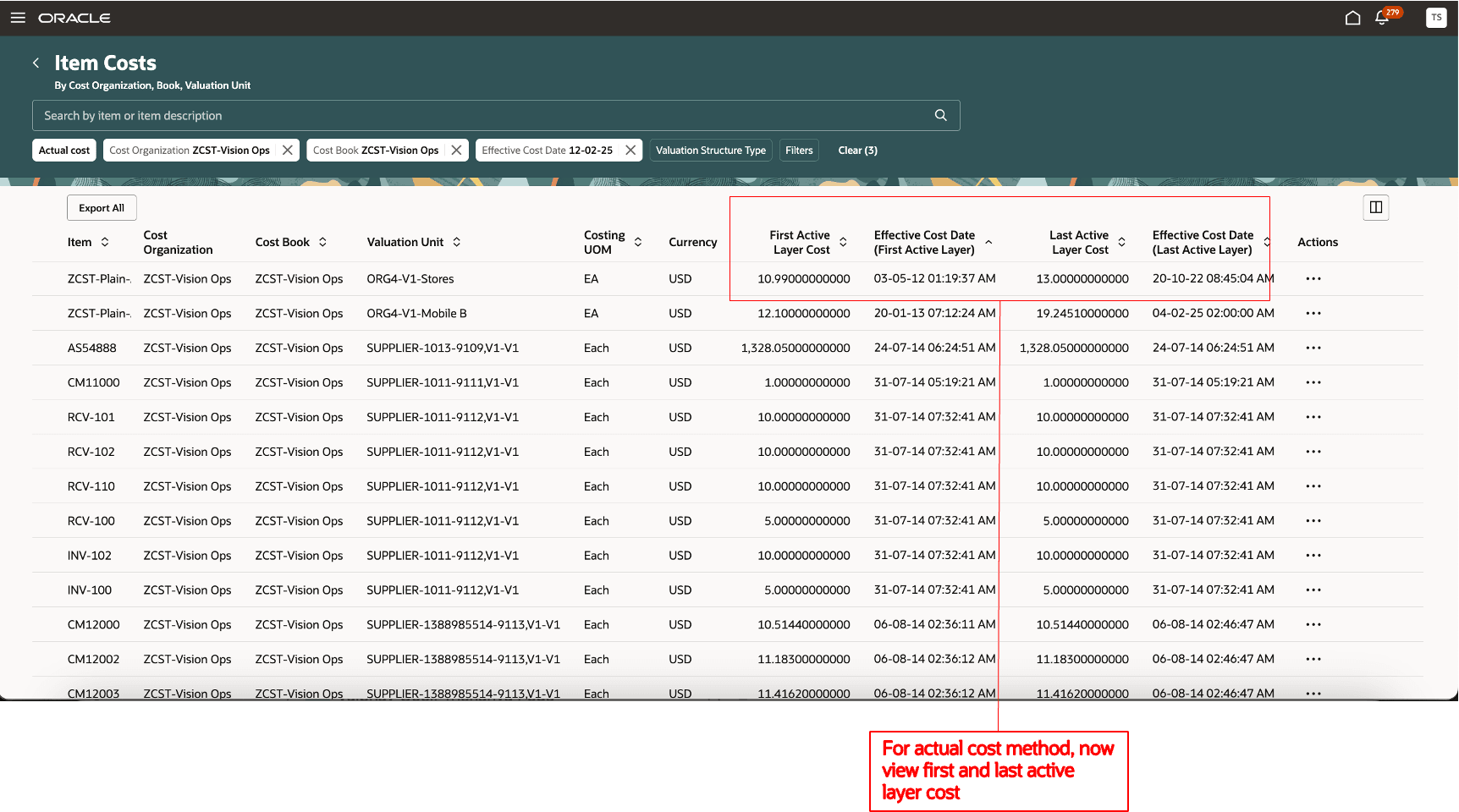Open Actions menu for item AS54888
The height and width of the screenshot is (812, 1459).
tap(1313, 348)
